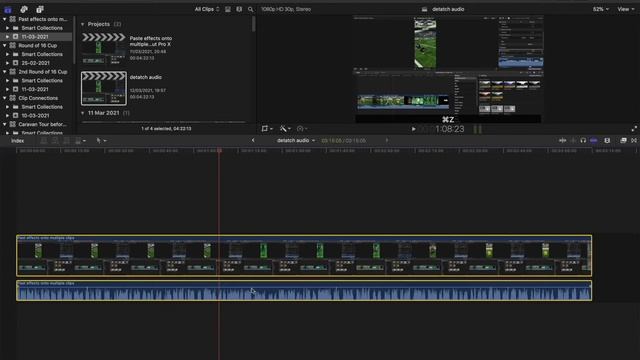Image resolution: width=640 pixels, height=360 pixels.
Task: Click the viewer timecode 1:08:23
Action: (x=449, y=129)
